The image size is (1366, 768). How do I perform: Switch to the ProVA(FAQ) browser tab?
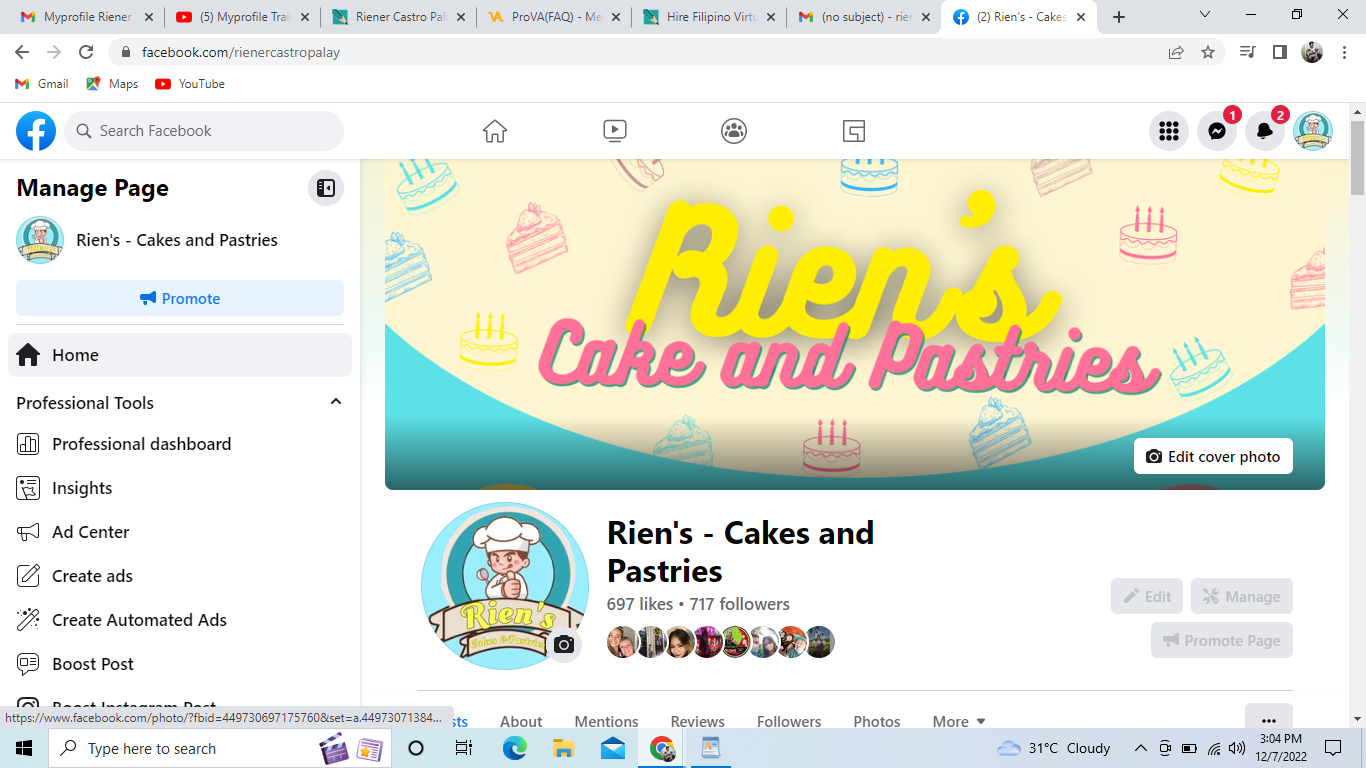click(553, 17)
